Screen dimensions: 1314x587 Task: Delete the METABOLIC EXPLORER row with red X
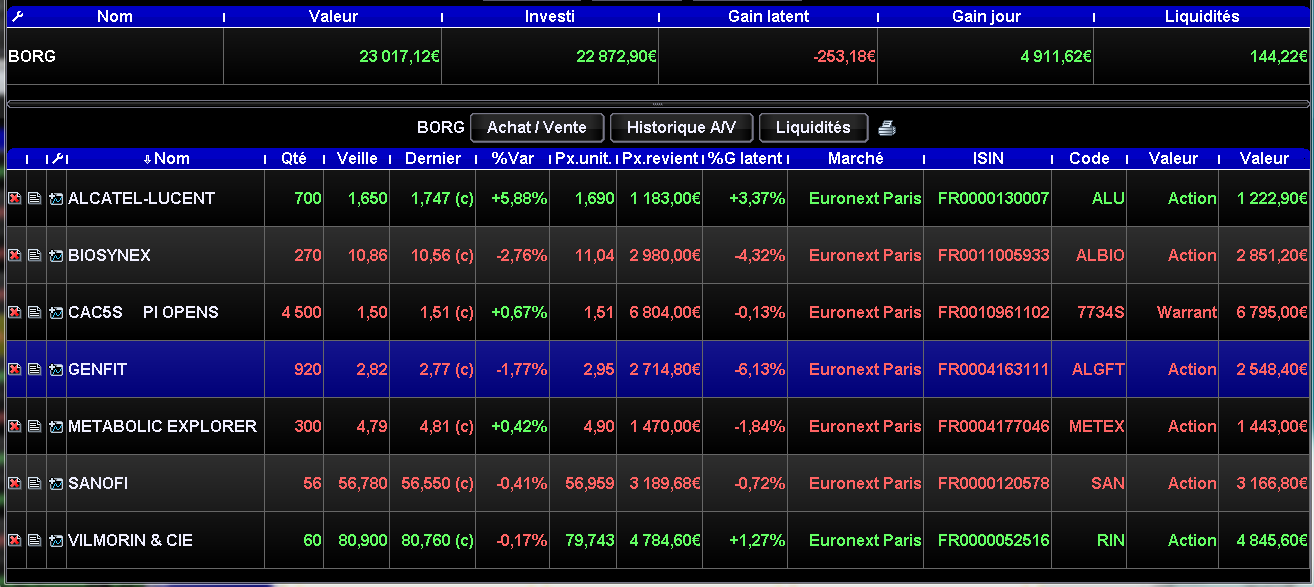click(15, 427)
